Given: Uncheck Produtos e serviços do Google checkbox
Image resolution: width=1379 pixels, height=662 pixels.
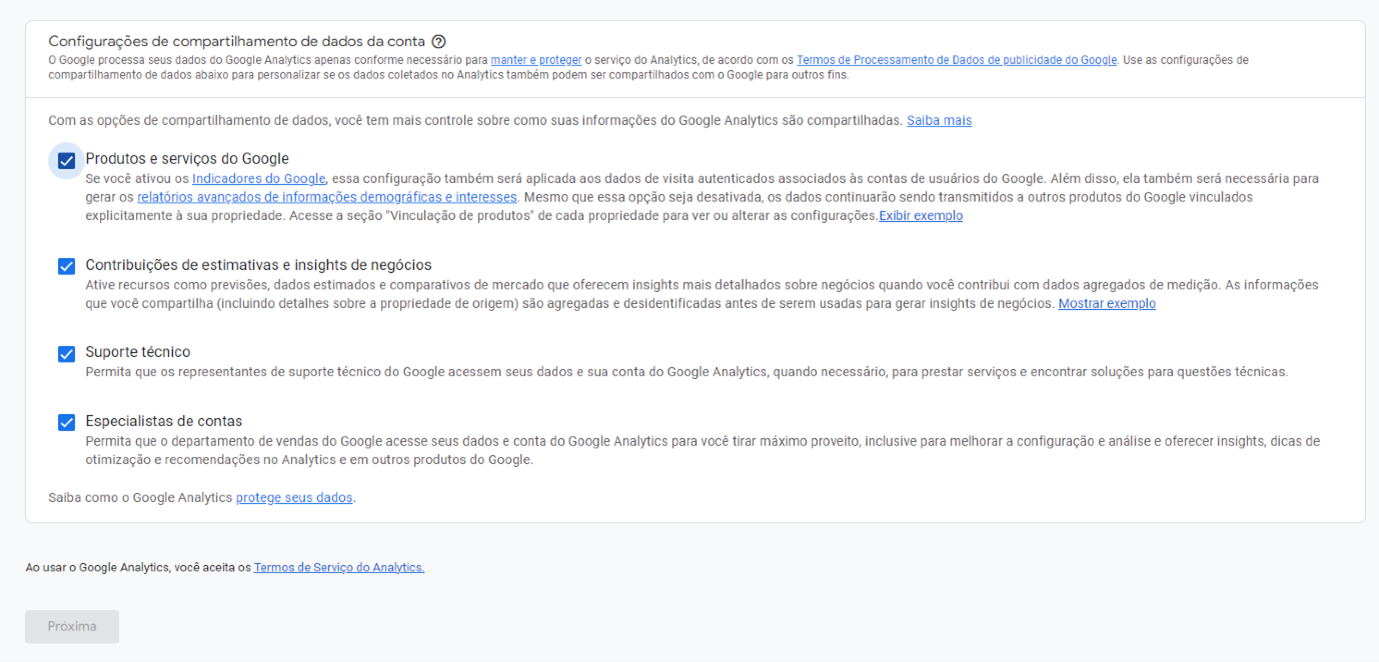Looking at the screenshot, I should tap(66, 160).
